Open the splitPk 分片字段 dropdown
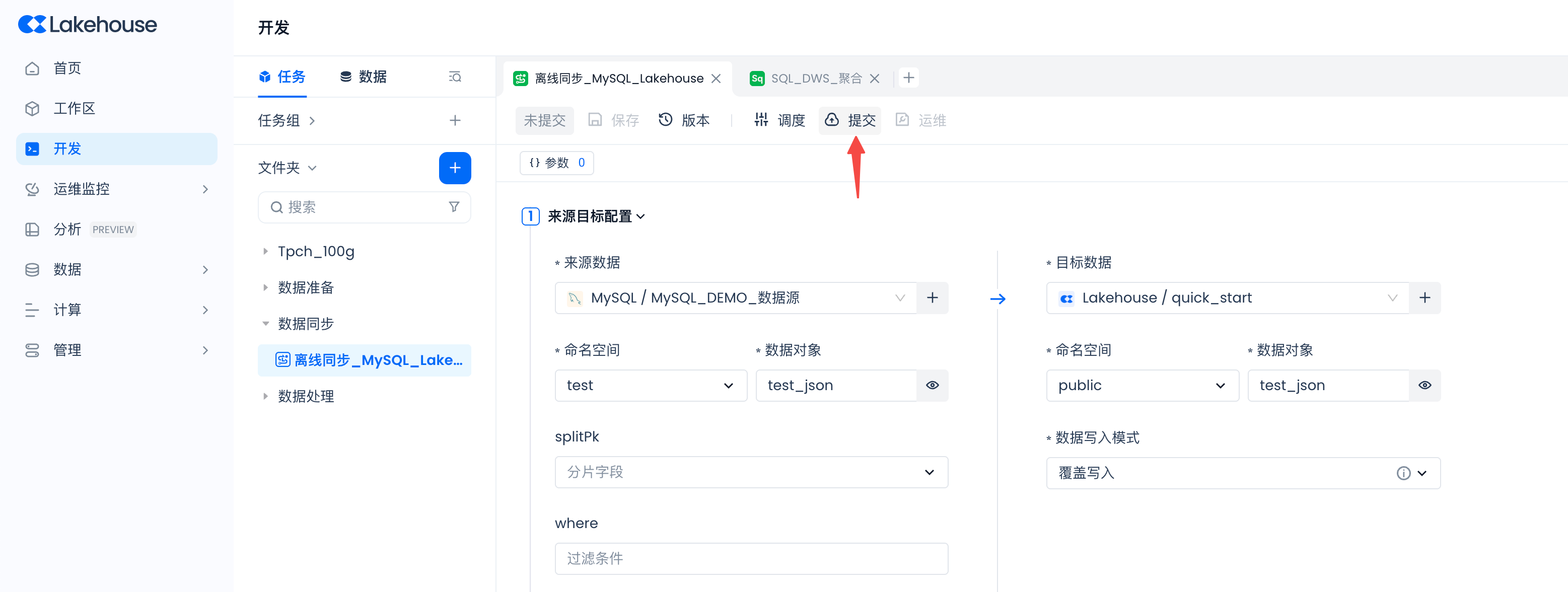Viewport: 1568px width, 592px height. pos(751,472)
